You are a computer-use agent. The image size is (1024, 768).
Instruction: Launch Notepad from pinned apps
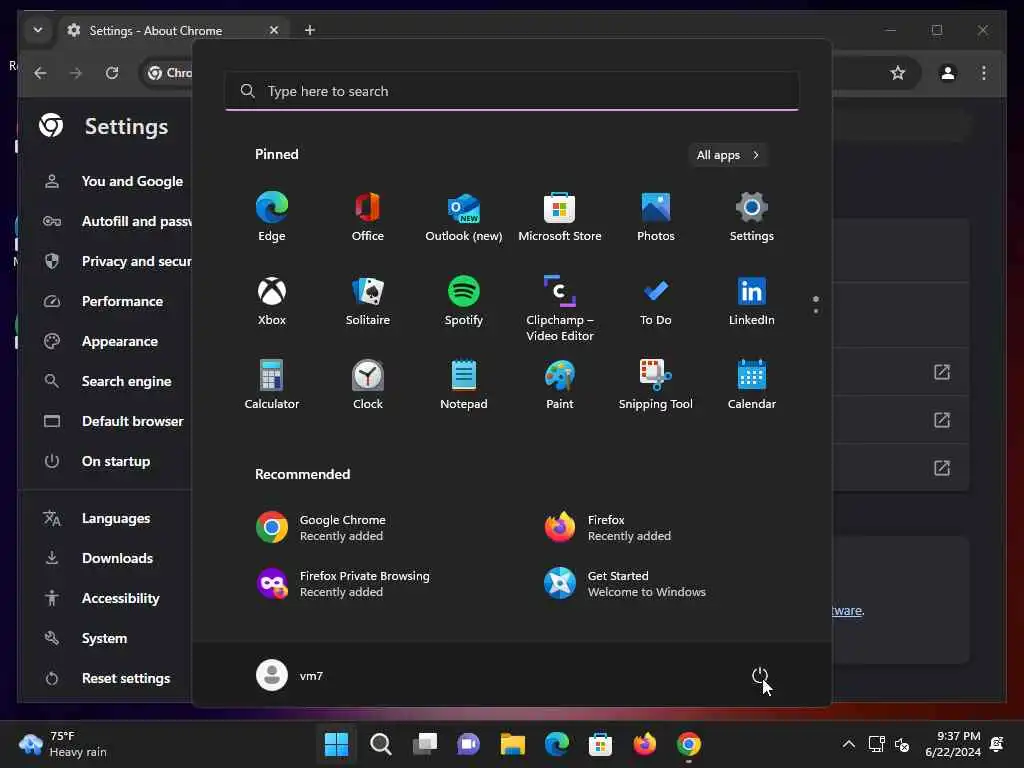click(x=464, y=384)
